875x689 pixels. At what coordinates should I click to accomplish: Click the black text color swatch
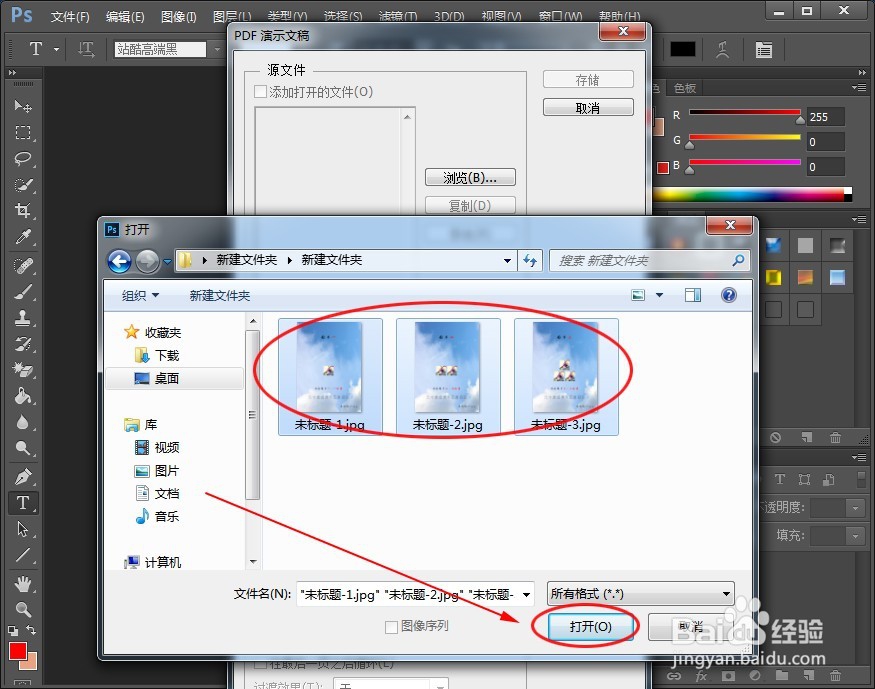coord(682,50)
